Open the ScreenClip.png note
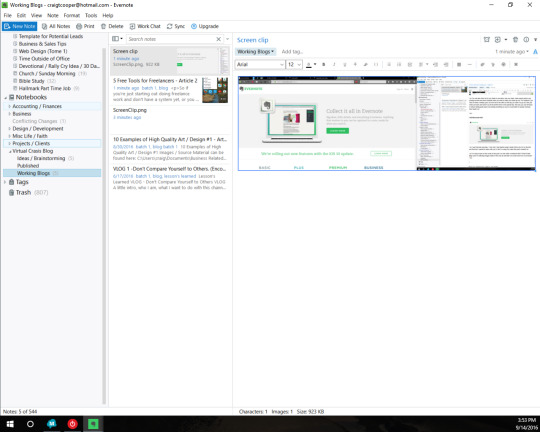The width and height of the screenshot is (540, 432). pos(170,119)
